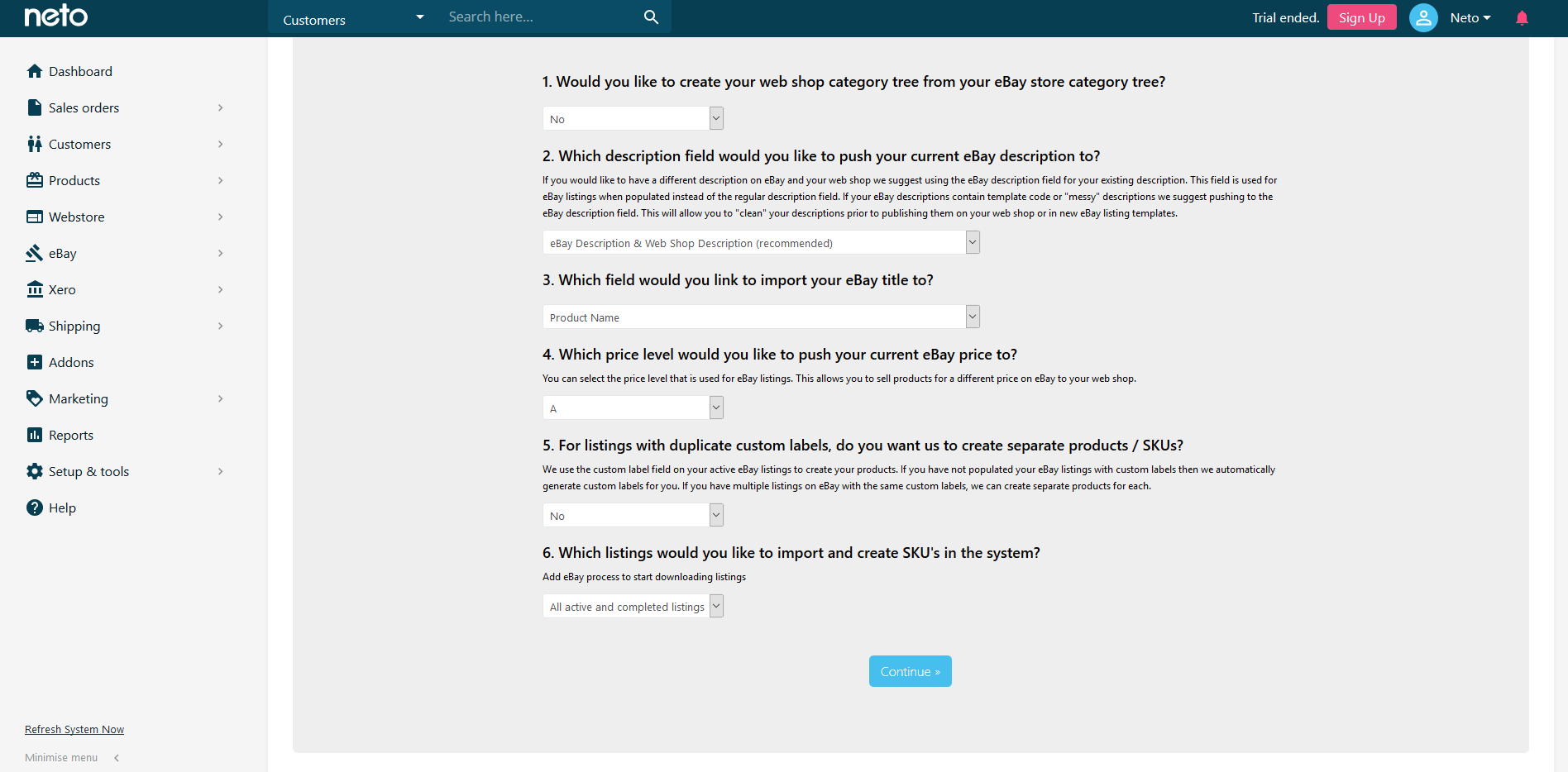1568x772 pixels.
Task: Click the Shipping truck icon
Action: coord(35,326)
